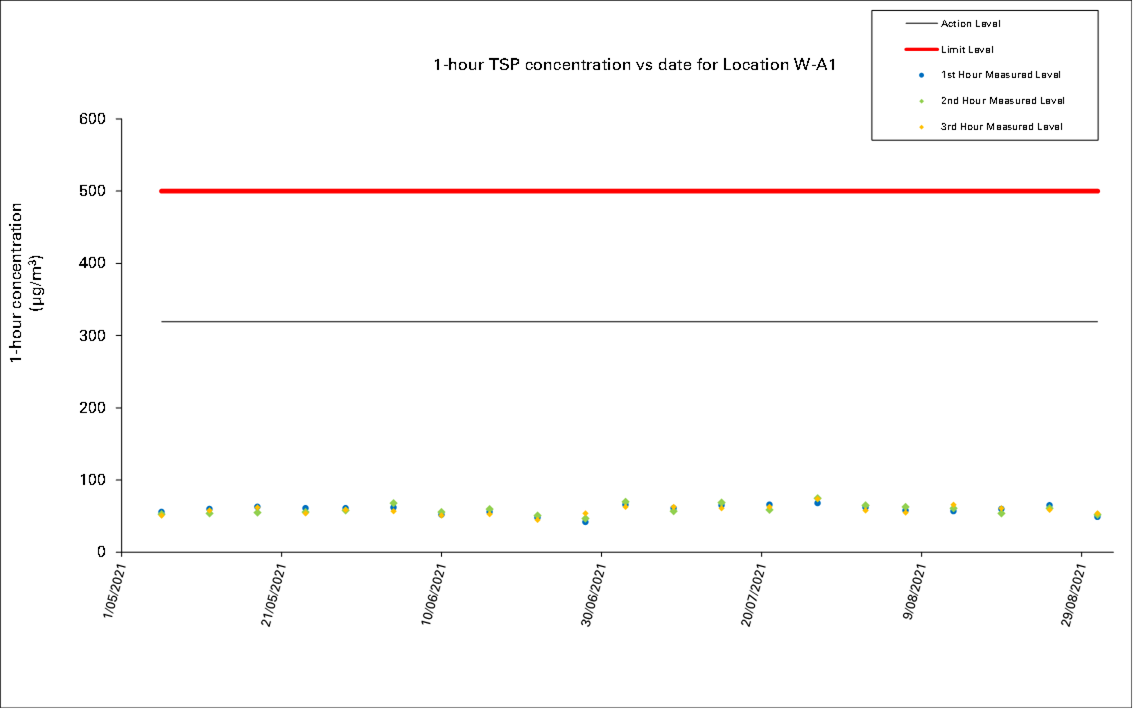This screenshot has height=709, width=1133.
Task: Click the chart title for Location W-A1
Action: 633,65
